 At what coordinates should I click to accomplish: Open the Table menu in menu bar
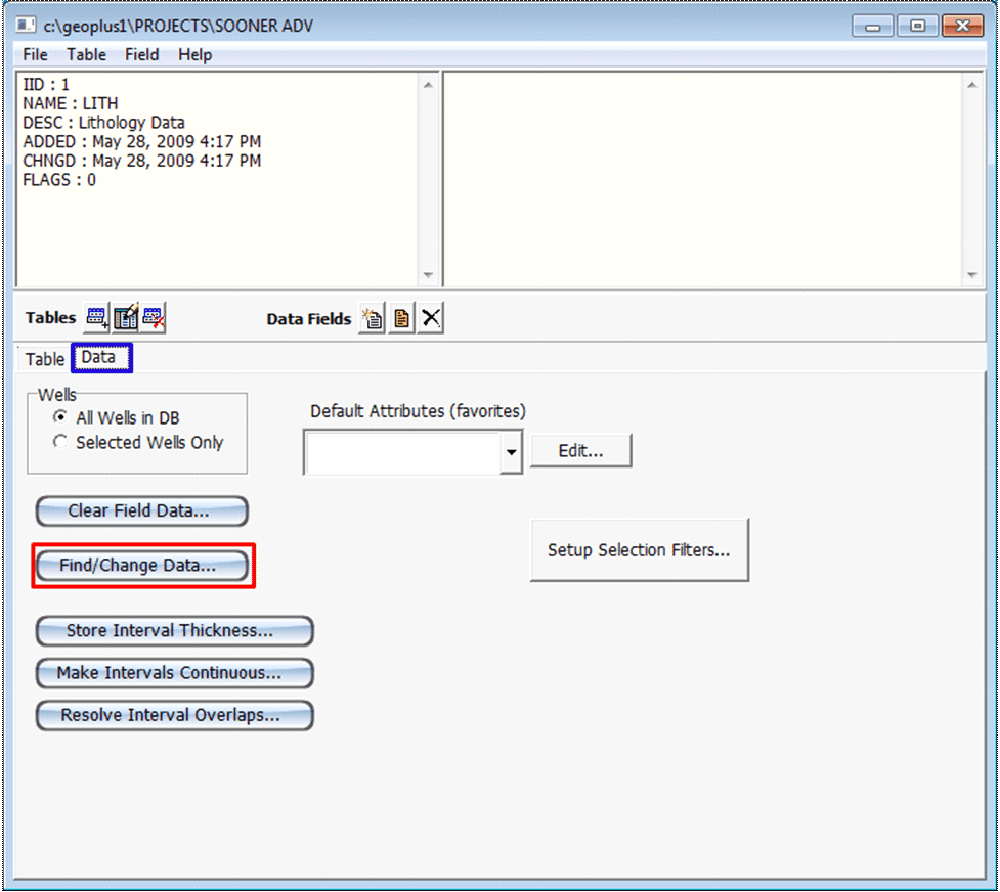tap(86, 54)
